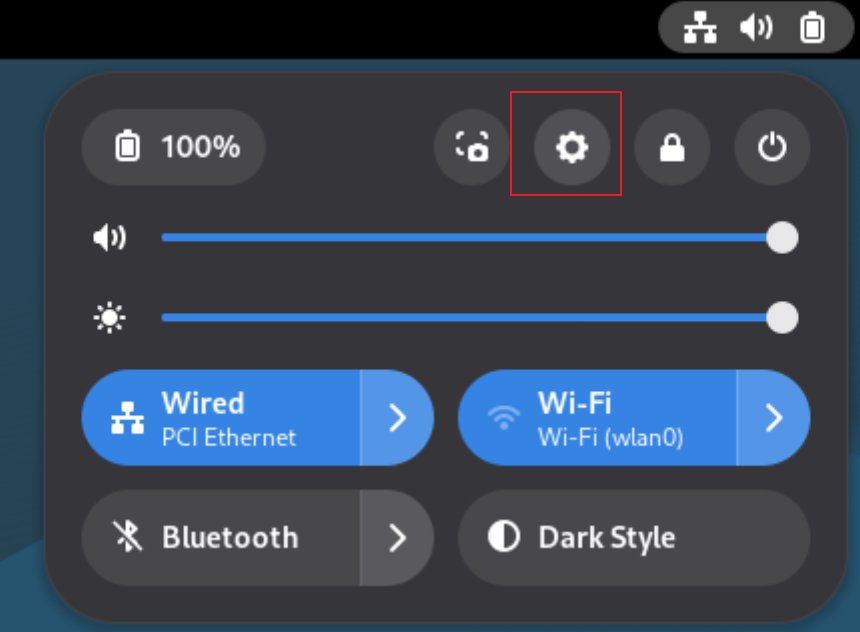This screenshot has width=860, height=632.
Task: Open the screenshot capture tool
Action: click(x=472, y=148)
